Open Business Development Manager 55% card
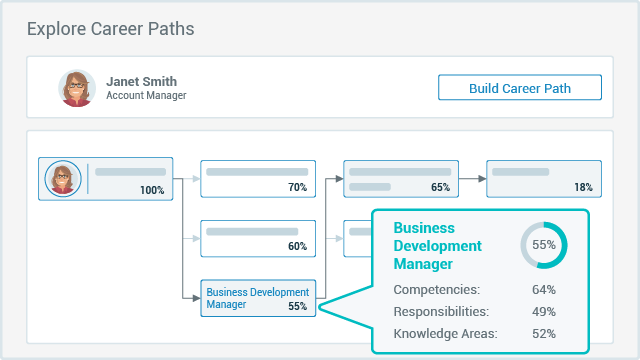The height and width of the screenshot is (360, 640). pos(258,298)
